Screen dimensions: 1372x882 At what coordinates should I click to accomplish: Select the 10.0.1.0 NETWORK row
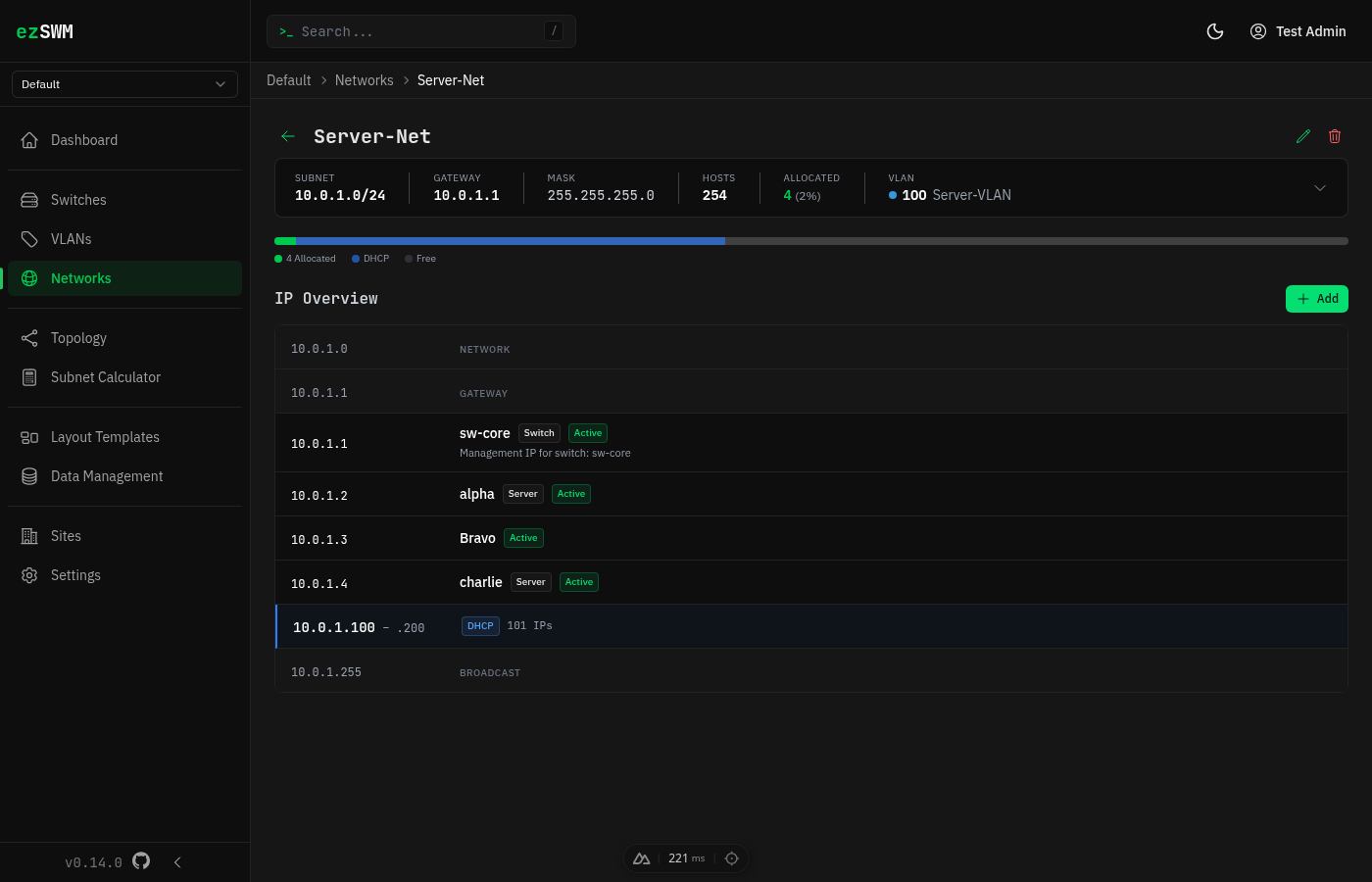(x=811, y=348)
